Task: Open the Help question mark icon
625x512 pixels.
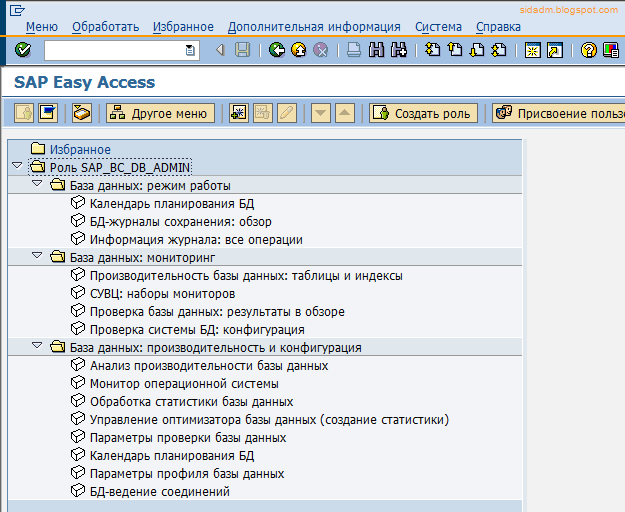Action: point(588,50)
